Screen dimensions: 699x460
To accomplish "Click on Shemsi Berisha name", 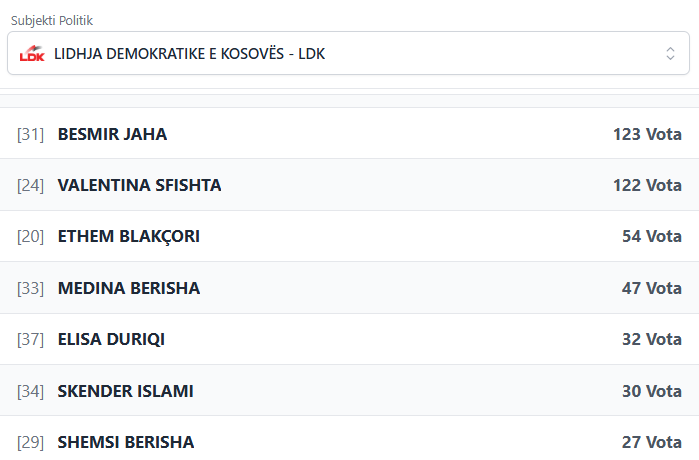I will pyautogui.click(x=126, y=442).
